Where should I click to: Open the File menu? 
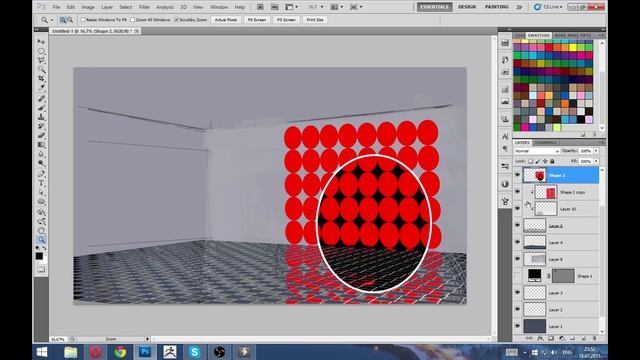[56, 7]
